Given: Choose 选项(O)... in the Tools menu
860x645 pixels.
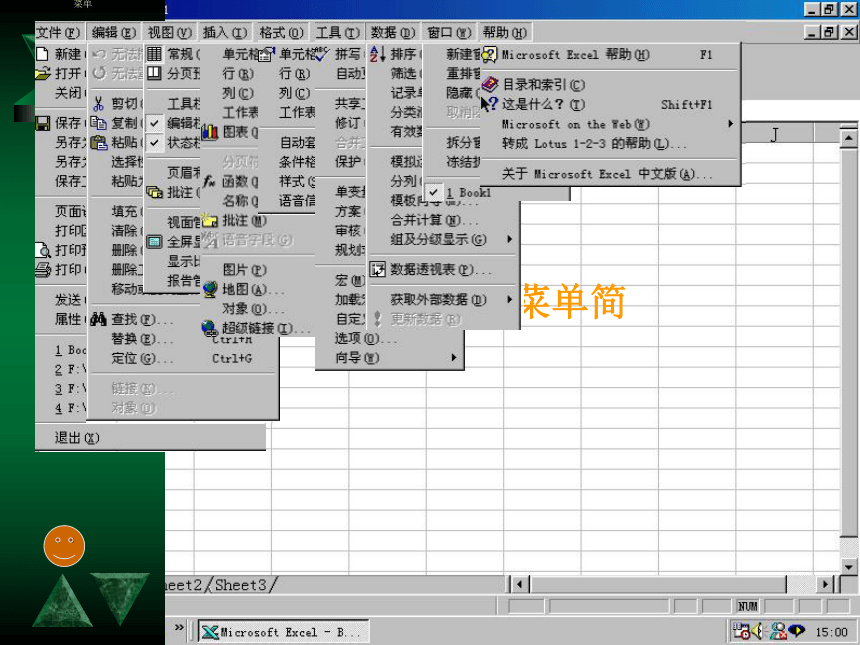Looking at the screenshot, I should pyautogui.click(x=366, y=338).
